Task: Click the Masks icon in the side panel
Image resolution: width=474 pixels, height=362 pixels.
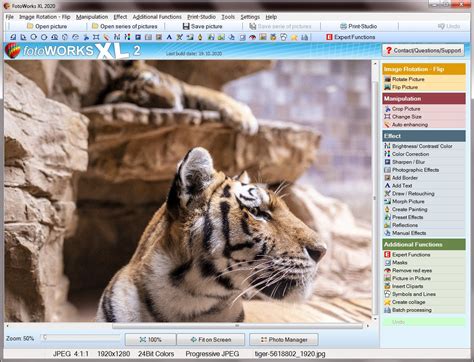Action: tap(387, 262)
